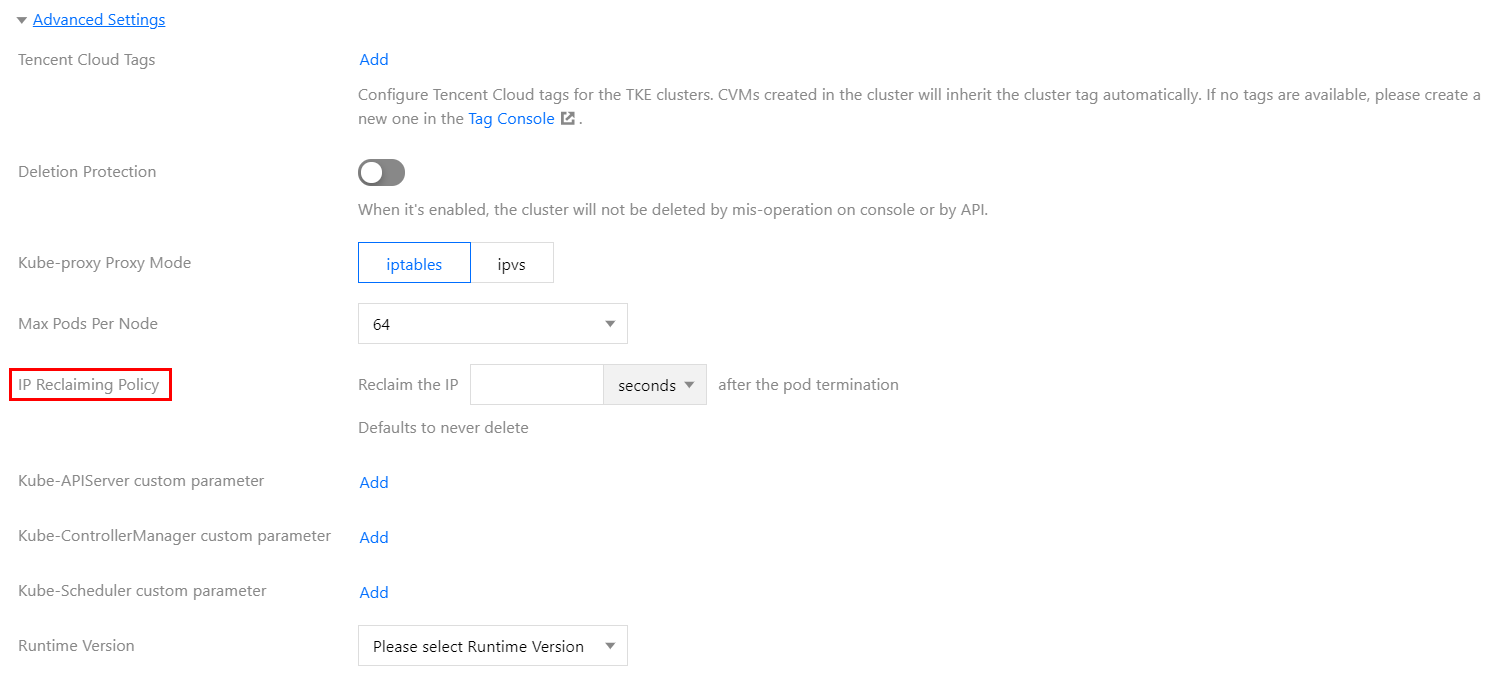1492x679 pixels.
Task: Open the seconds unit dropdown
Action: click(x=655, y=385)
